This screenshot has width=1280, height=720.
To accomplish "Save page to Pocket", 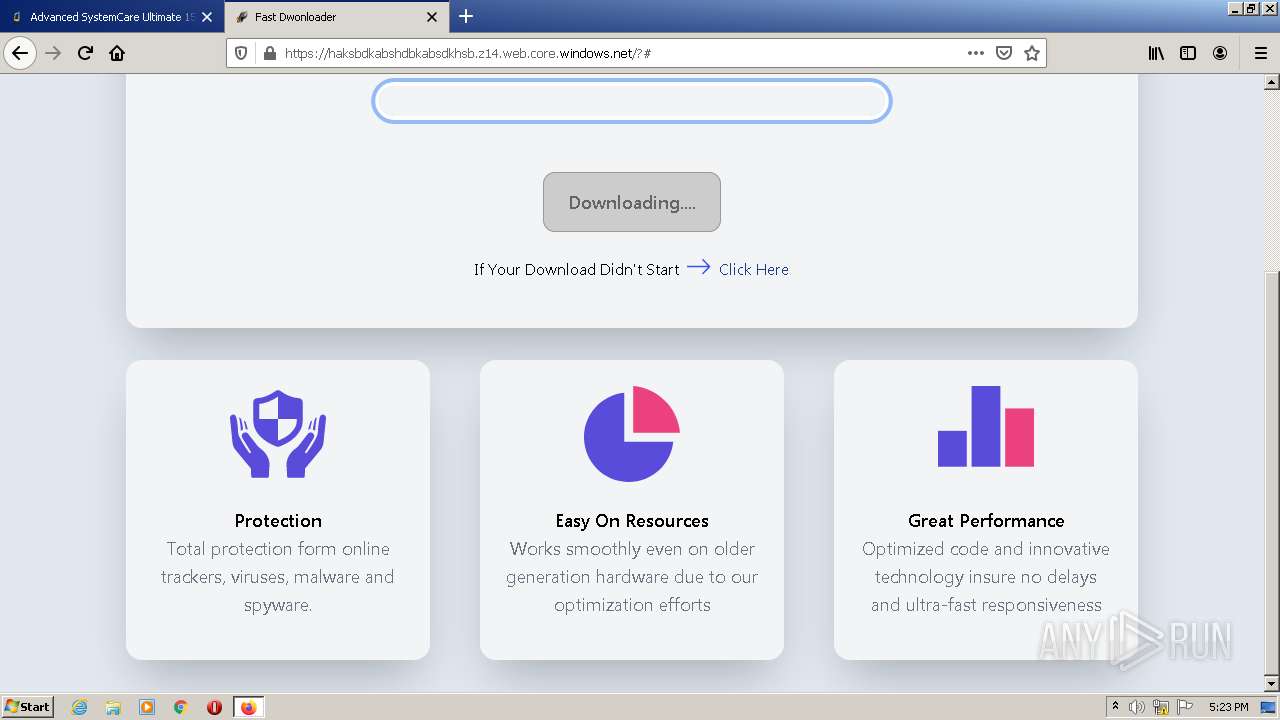I will point(1004,53).
